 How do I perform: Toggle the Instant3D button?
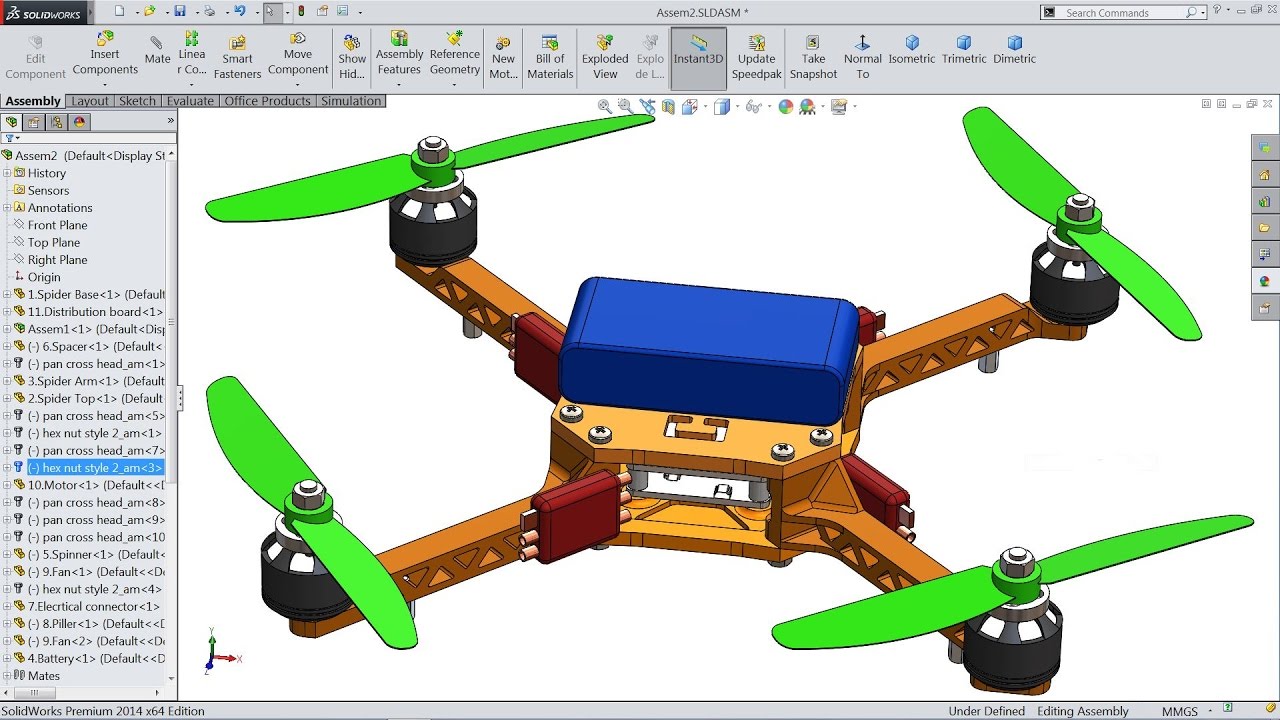pyautogui.click(x=698, y=58)
